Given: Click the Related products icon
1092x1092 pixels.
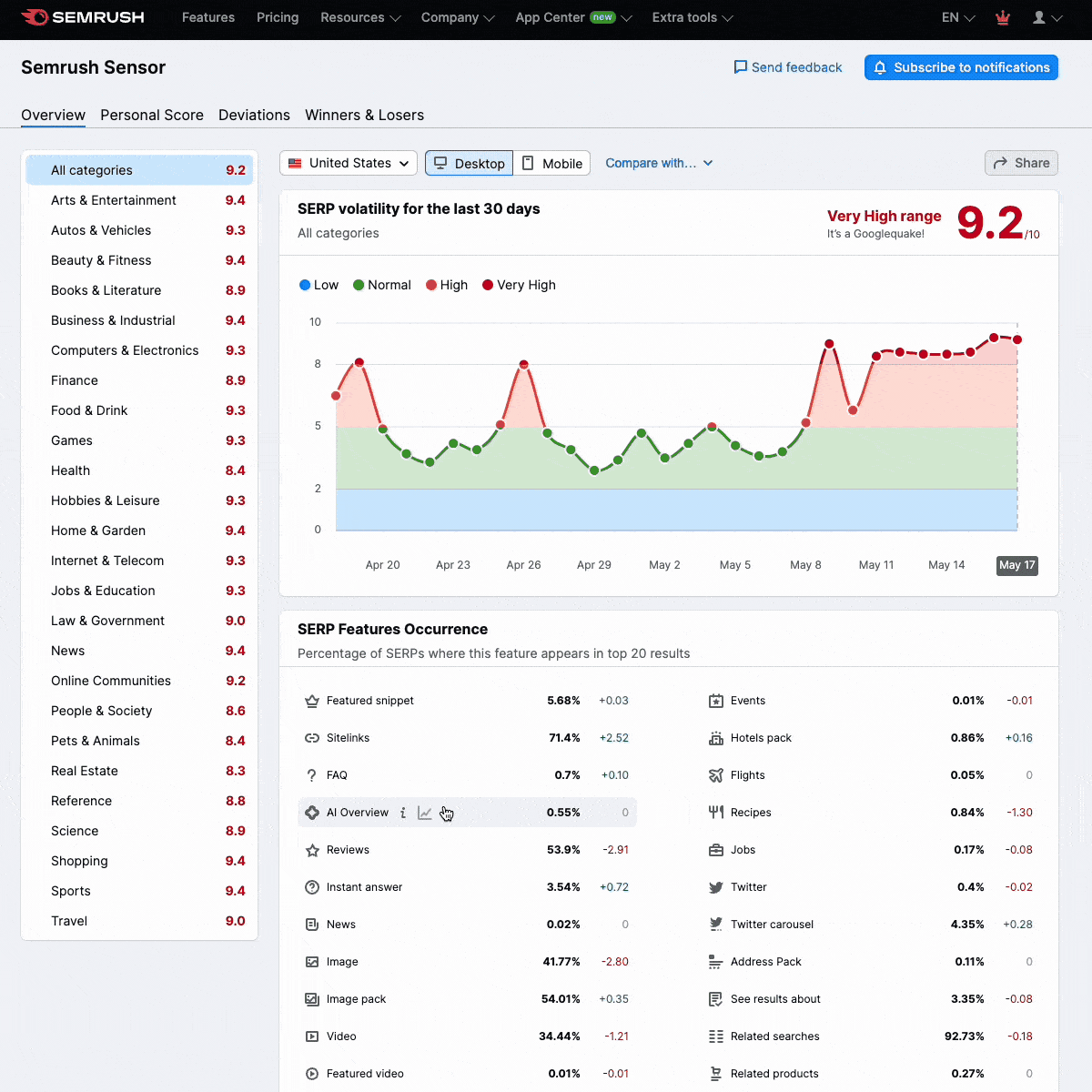Looking at the screenshot, I should [x=716, y=1074].
